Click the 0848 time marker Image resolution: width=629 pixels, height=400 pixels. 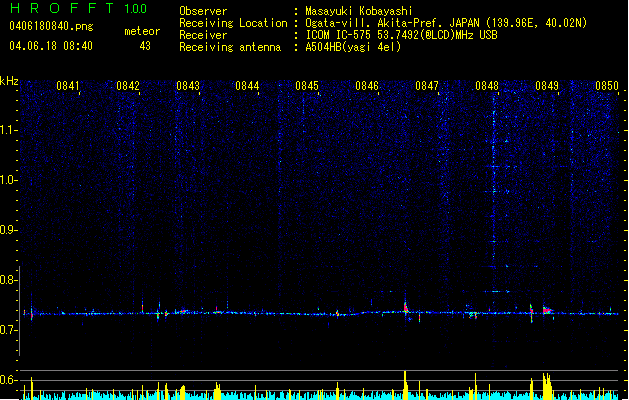click(487, 86)
